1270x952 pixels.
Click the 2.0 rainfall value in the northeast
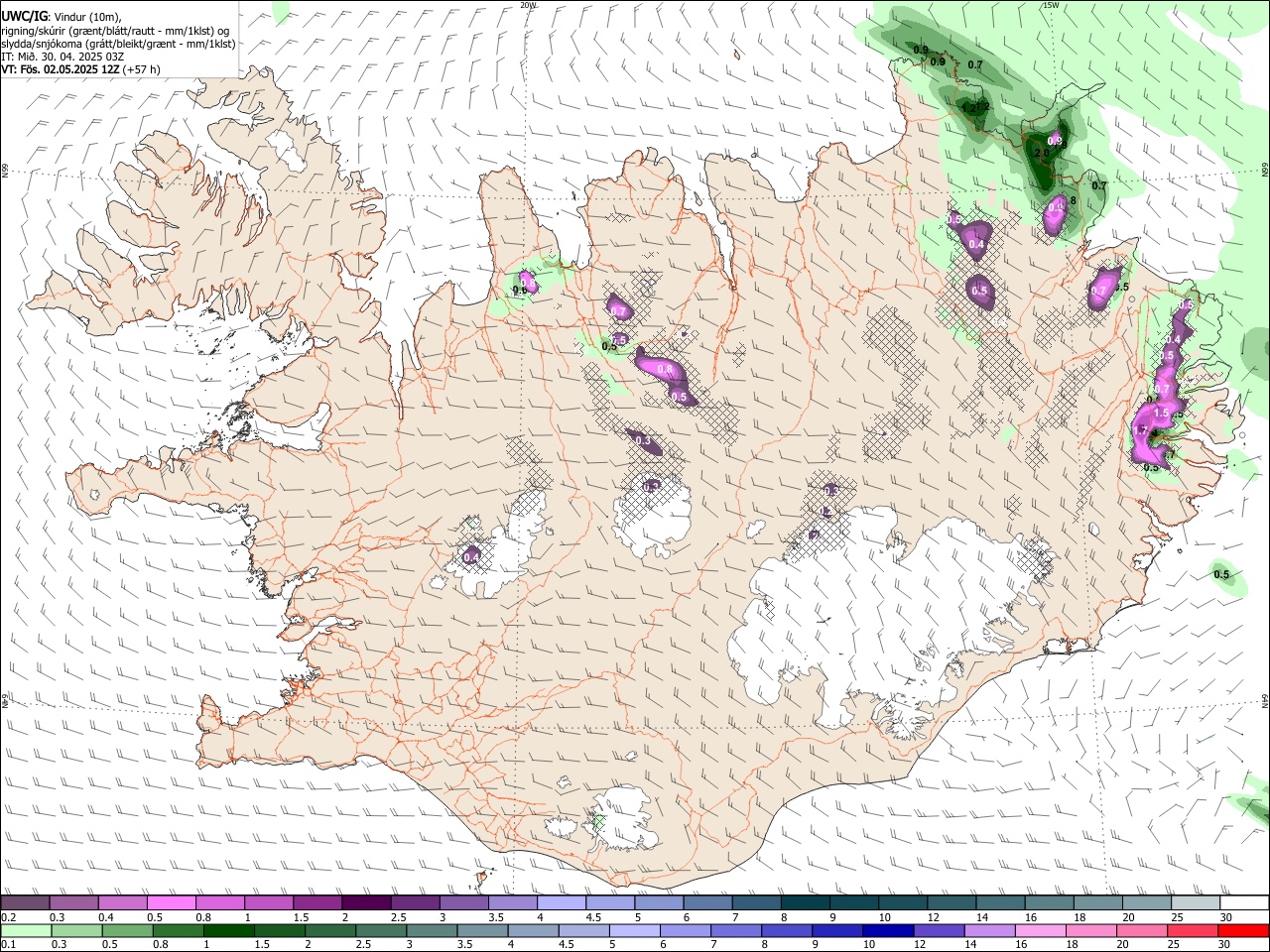tap(1042, 154)
